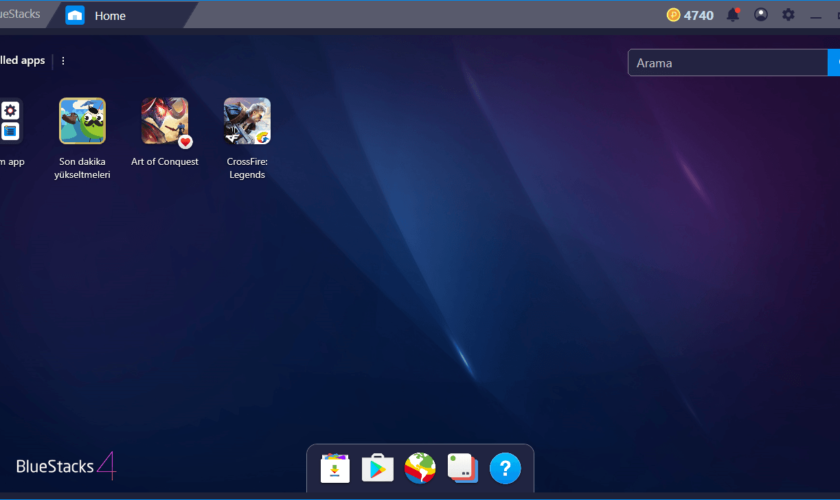
Task: Click the Son dakika yükseltmeleri label
Action: click(82, 168)
